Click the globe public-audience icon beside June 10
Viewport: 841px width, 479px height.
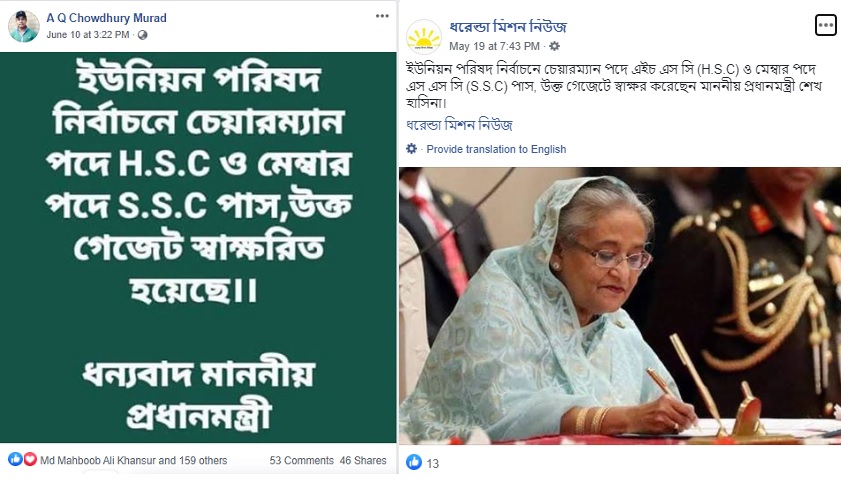pyautogui.click(x=142, y=35)
